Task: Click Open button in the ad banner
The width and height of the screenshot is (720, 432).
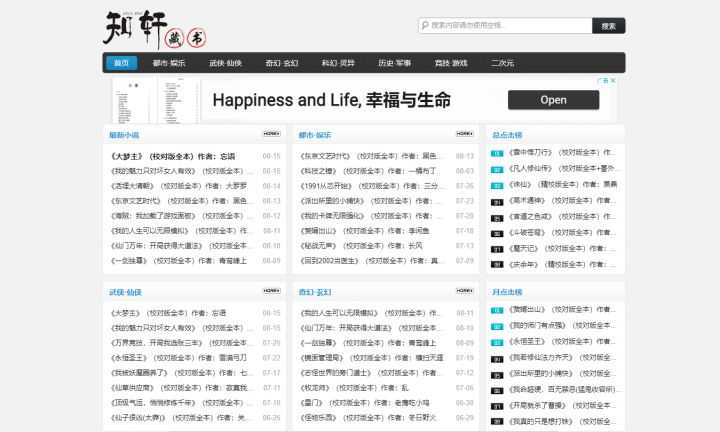Action: [x=553, y=100]
